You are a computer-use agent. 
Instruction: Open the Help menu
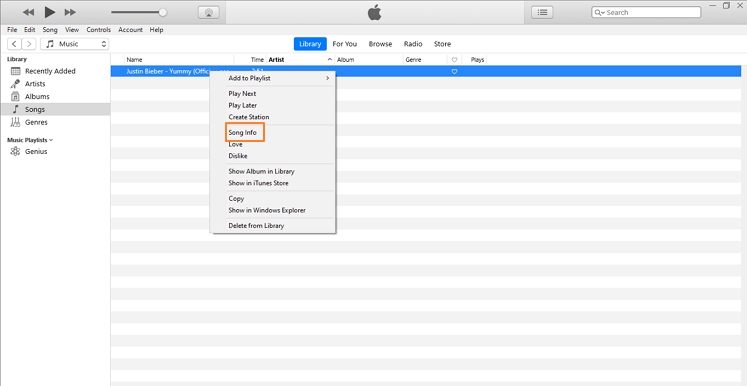tap(156, 30)
